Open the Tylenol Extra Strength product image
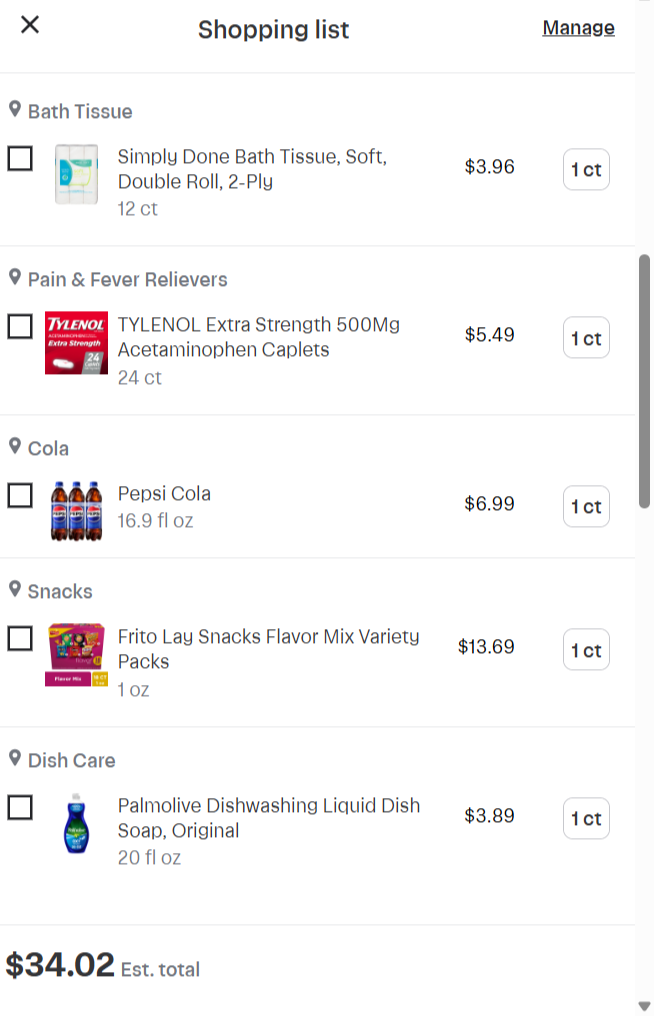 (x=76, y=343)
